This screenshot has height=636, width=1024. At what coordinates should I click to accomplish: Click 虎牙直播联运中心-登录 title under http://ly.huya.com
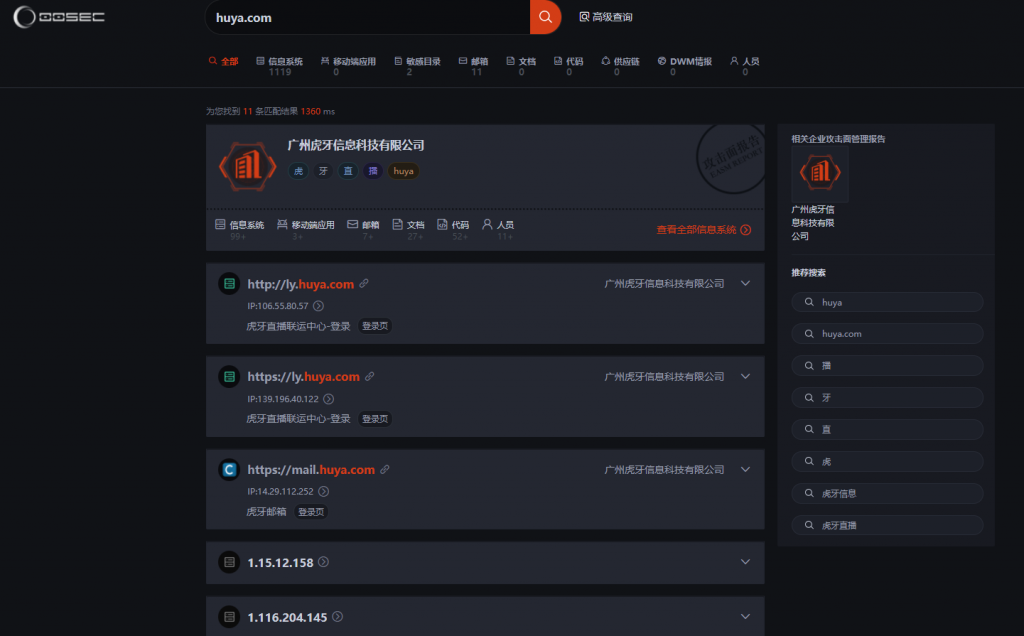point(298,326)
